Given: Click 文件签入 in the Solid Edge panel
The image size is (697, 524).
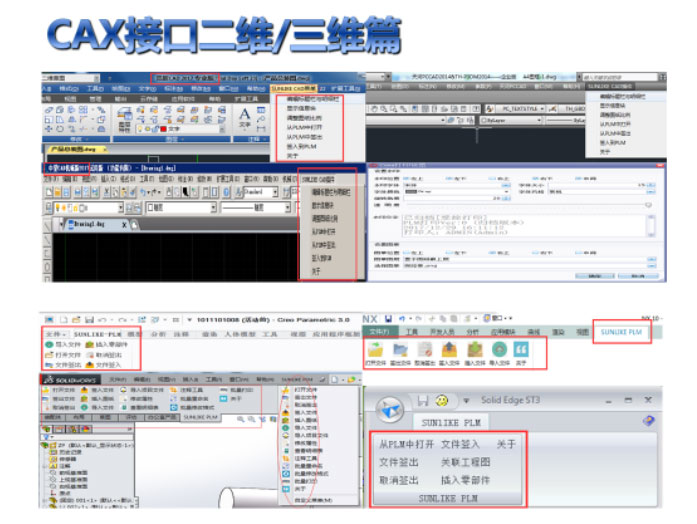Looking at the screenshot, I should [x=461, y=444].
